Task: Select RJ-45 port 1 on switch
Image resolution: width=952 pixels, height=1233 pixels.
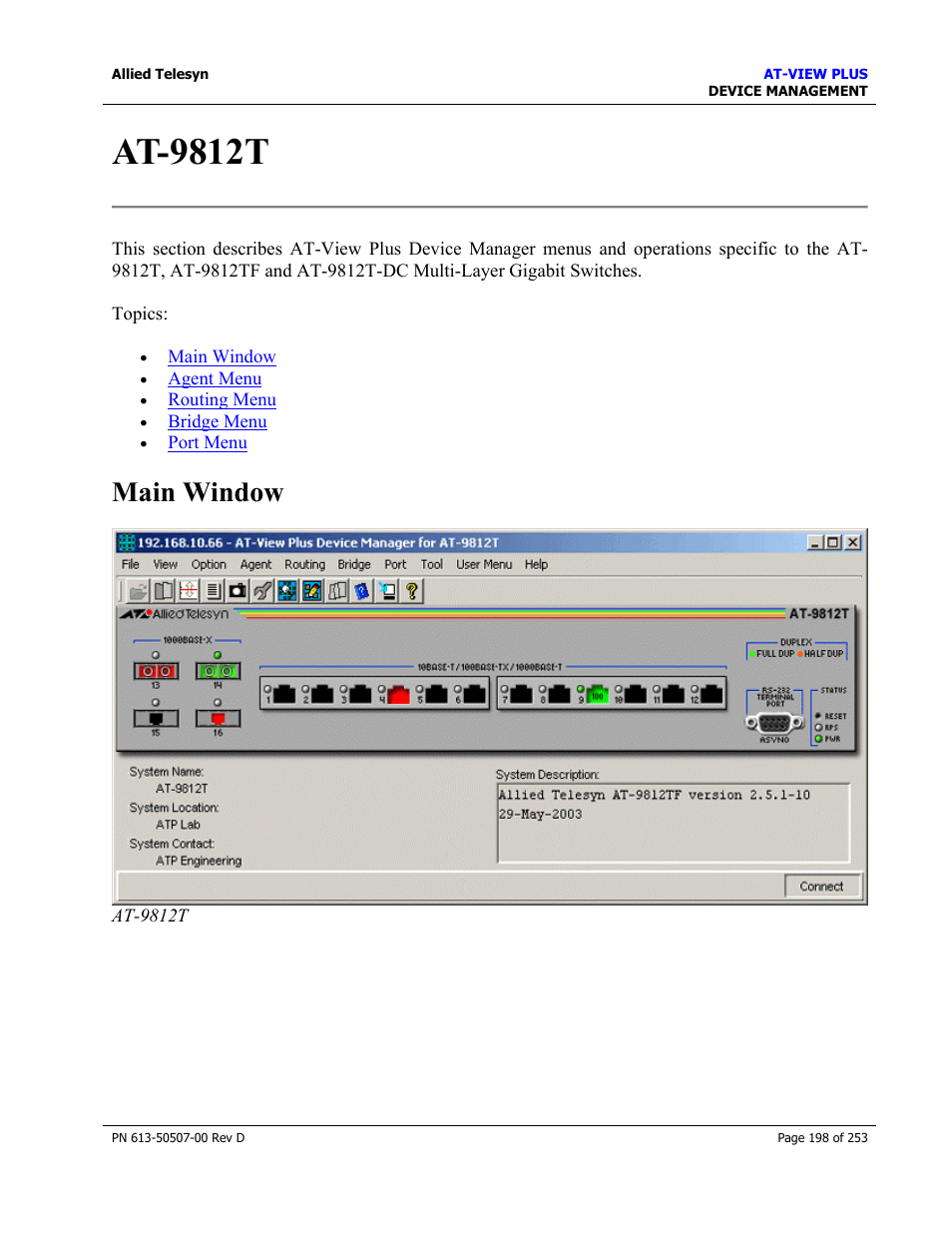Action: coord(283,694)
